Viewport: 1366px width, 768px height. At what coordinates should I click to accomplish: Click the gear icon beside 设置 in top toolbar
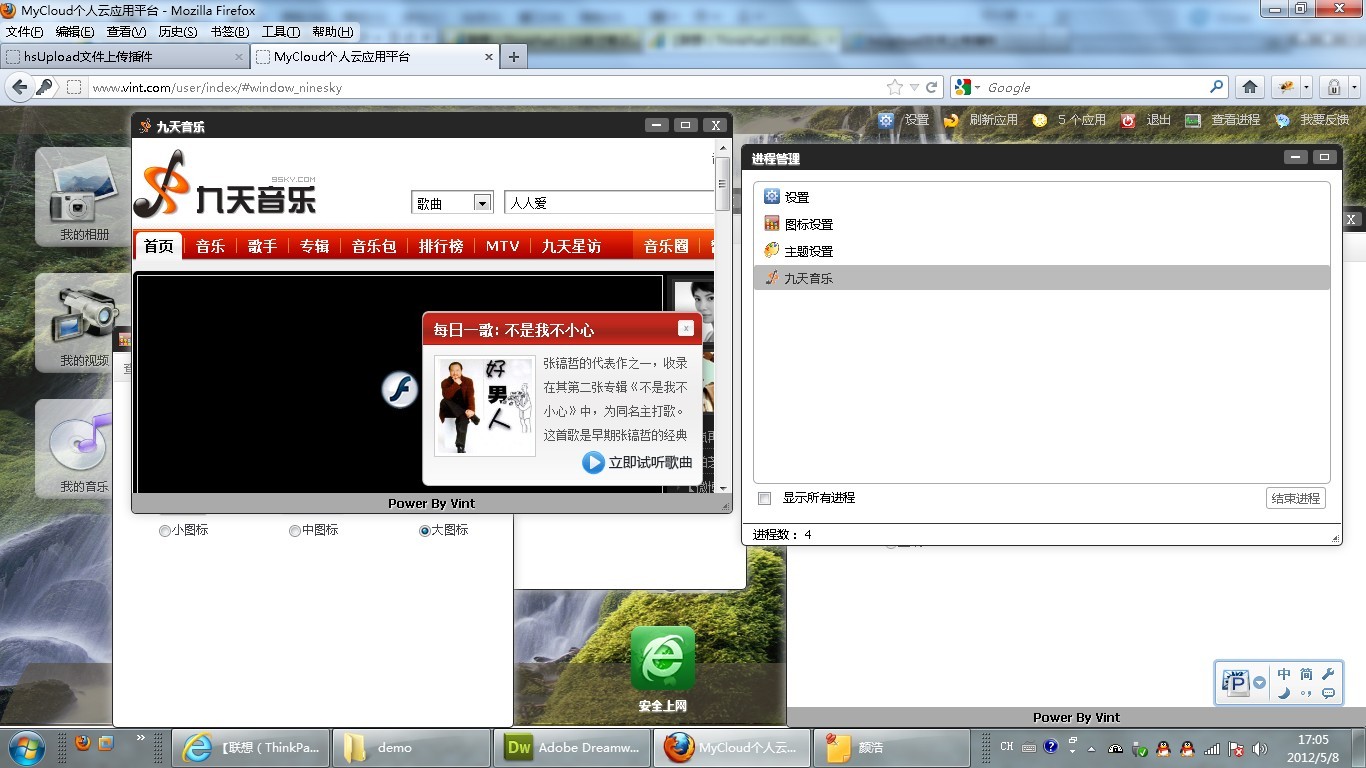tap(886, 120)
